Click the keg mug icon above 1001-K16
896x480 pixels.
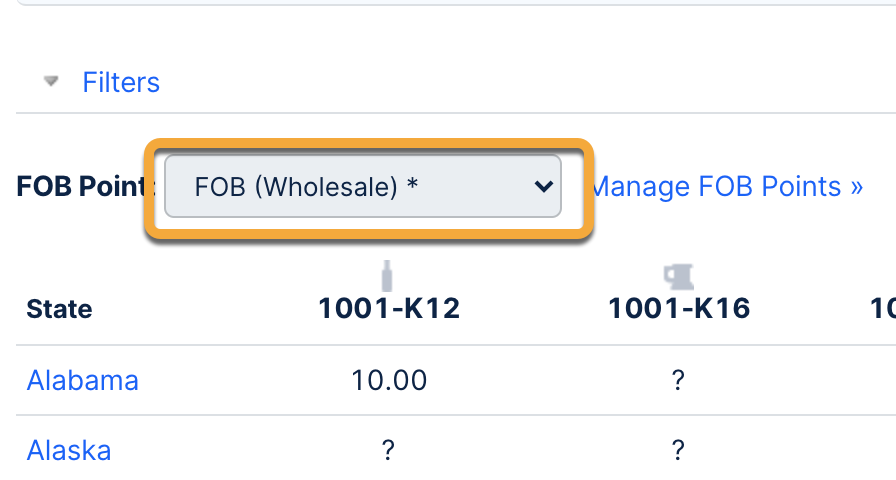[679, 276]
